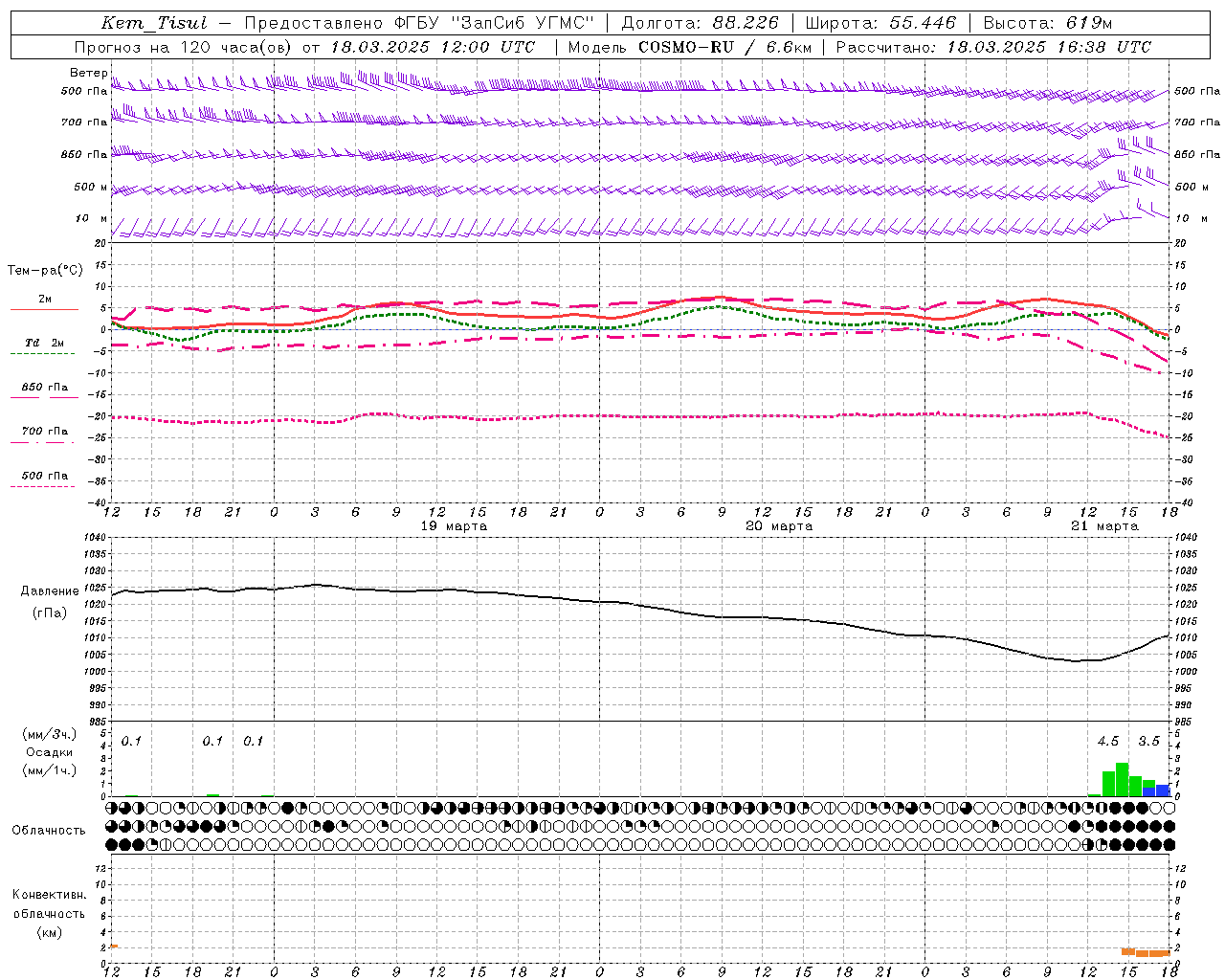Viewport: 1225px width, 980px height.
Task: Click the forecast start time "18.03.2025 12:00 UTC"
Action: pos(434,47)
